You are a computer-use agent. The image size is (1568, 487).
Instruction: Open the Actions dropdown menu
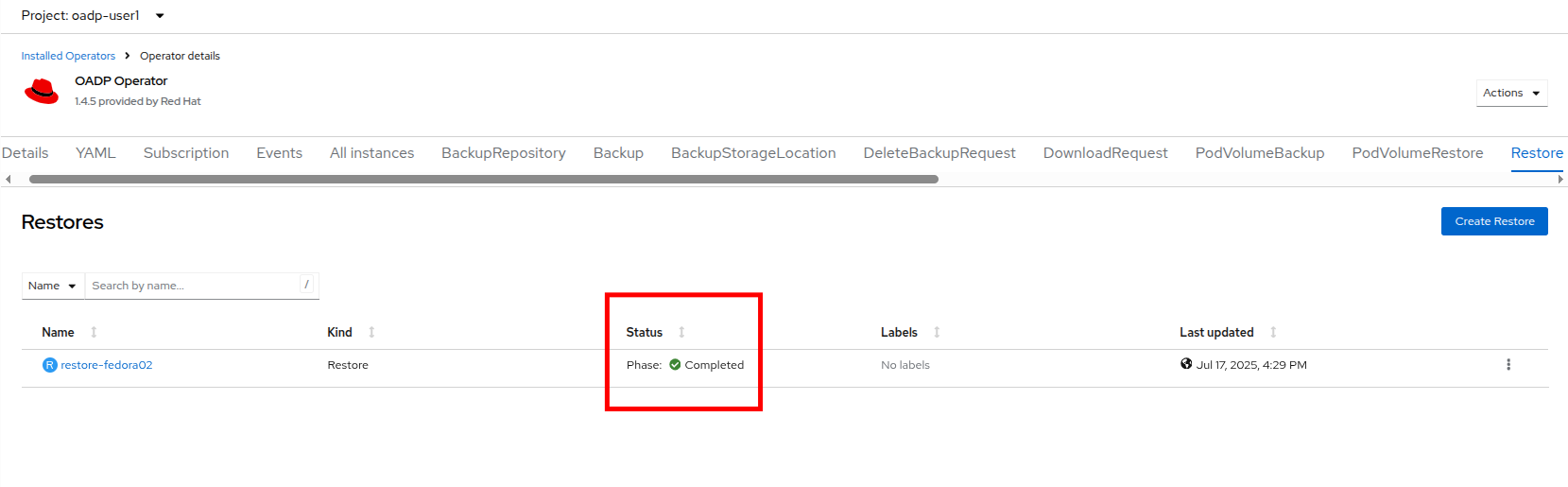(1510, 93)
